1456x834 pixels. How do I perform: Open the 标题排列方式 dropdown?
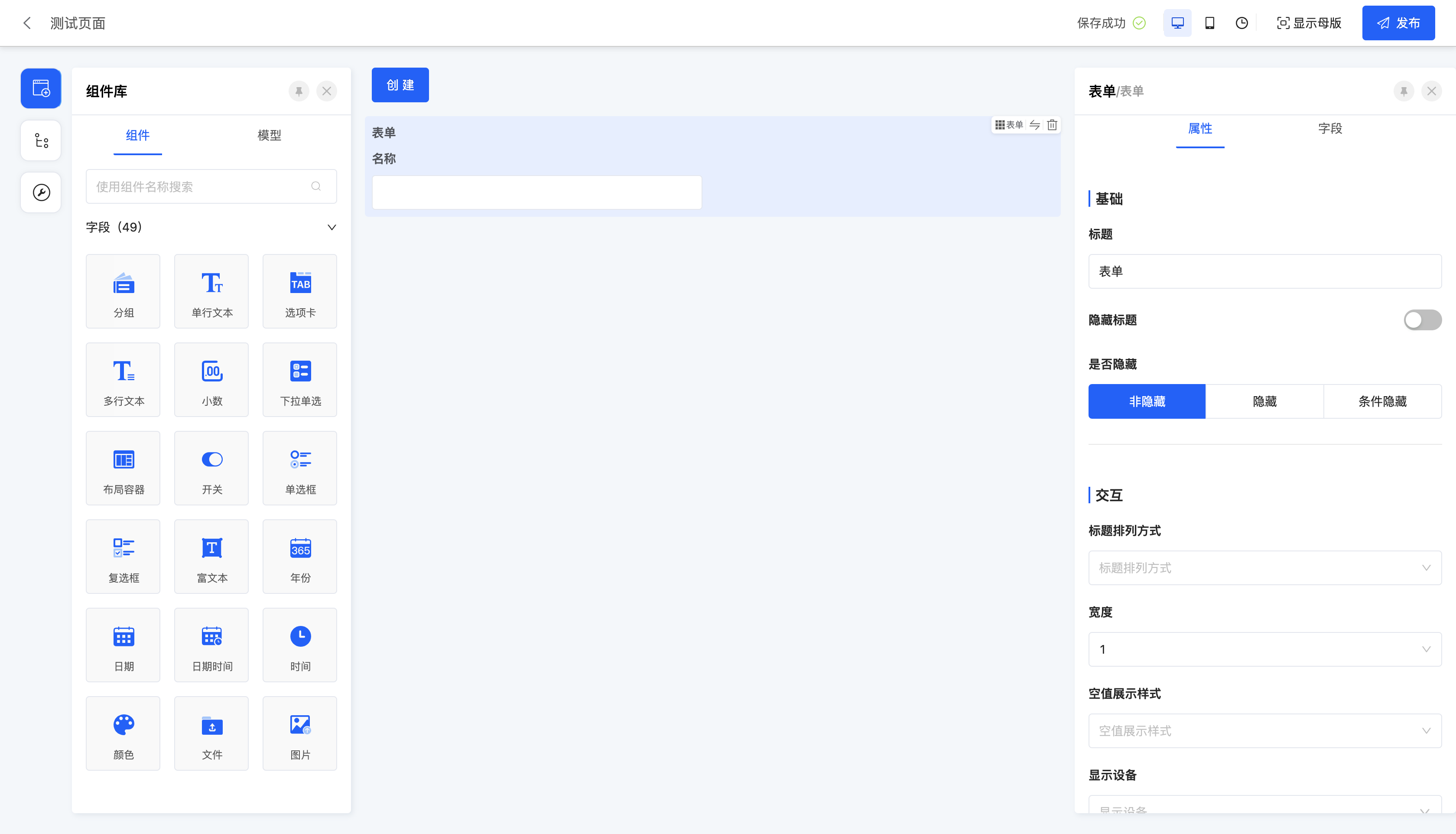click(x=1264, y=568)
